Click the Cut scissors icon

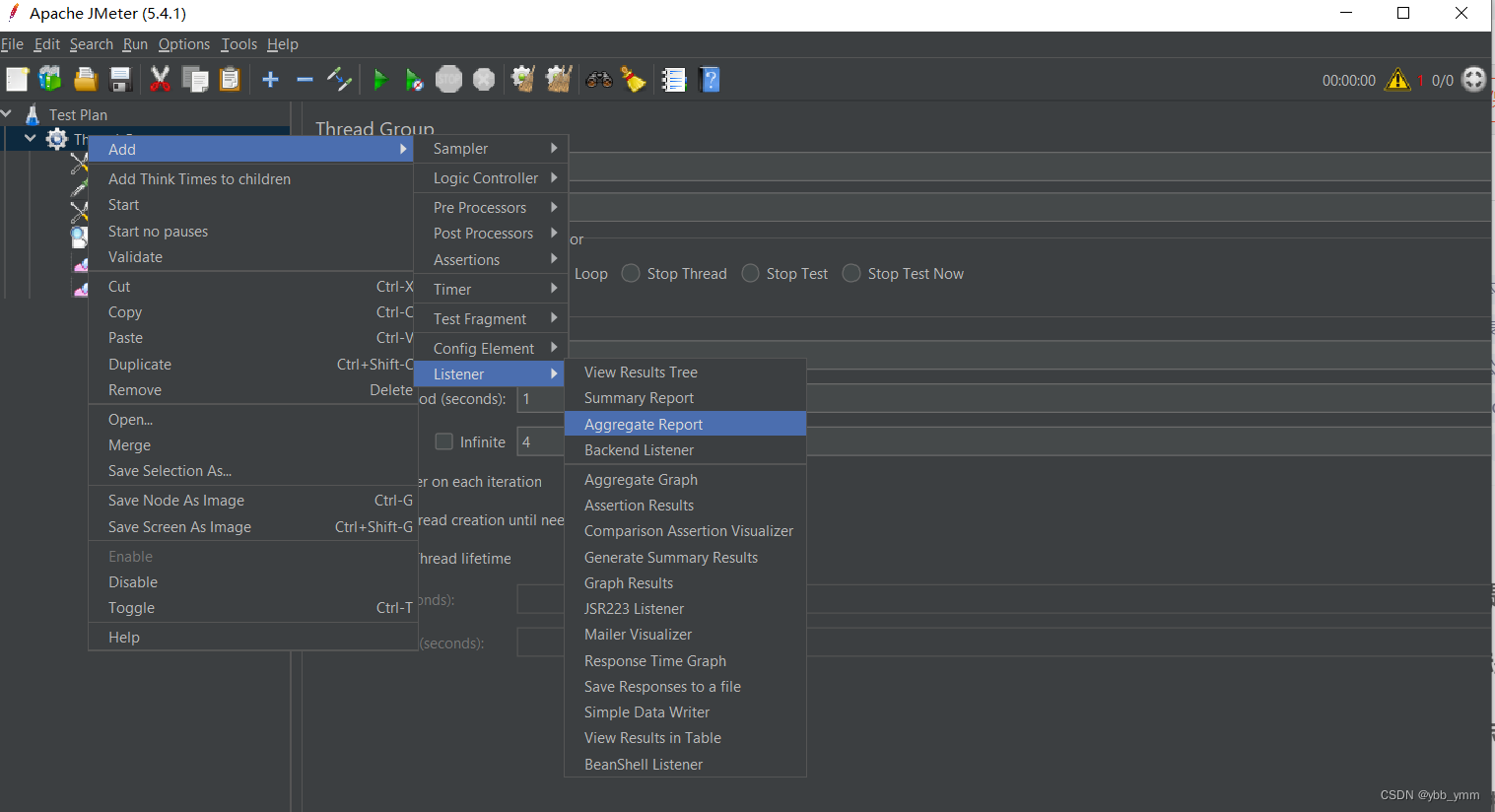coord(160,79)
